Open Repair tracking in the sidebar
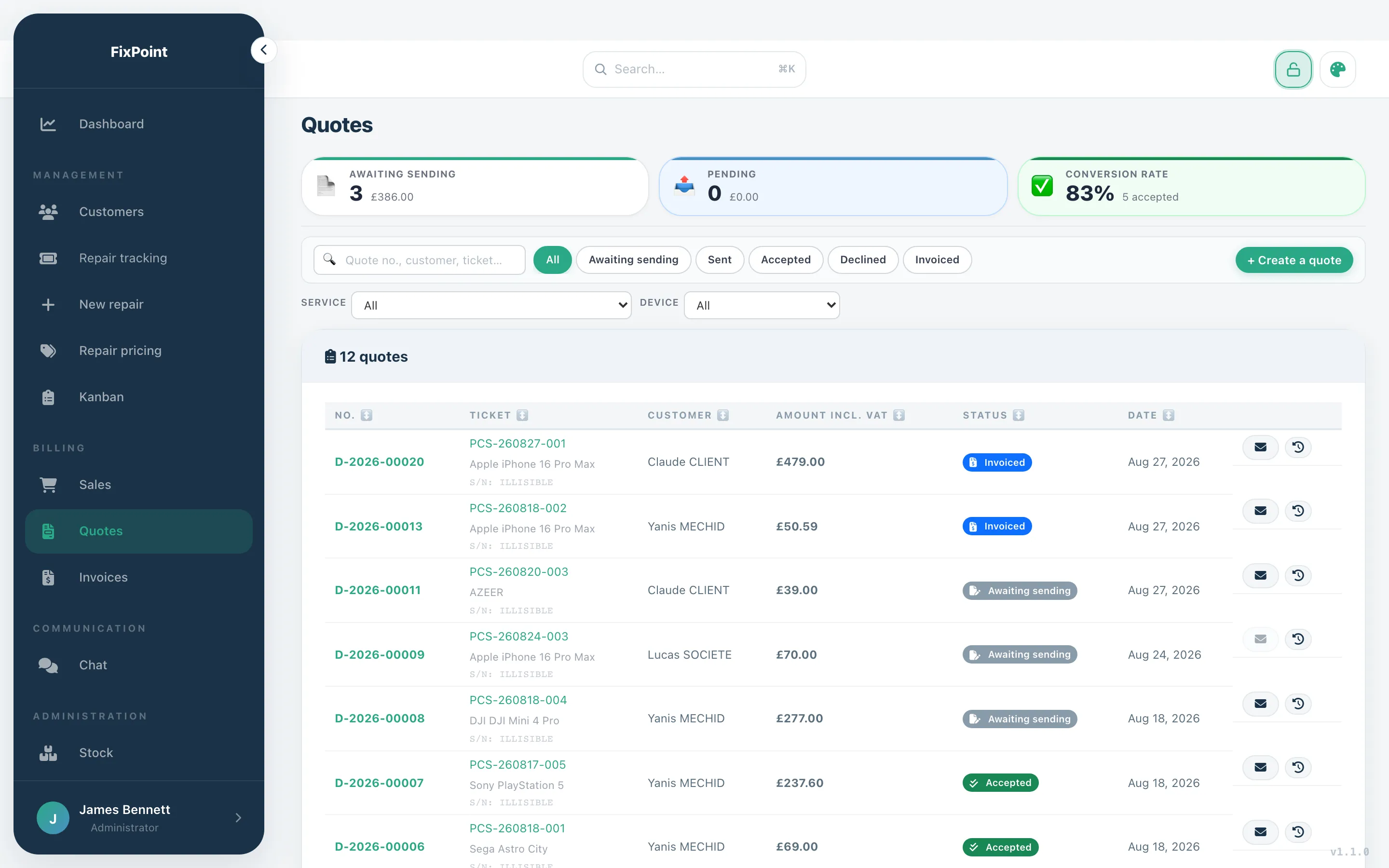 (x=139, y=258)
